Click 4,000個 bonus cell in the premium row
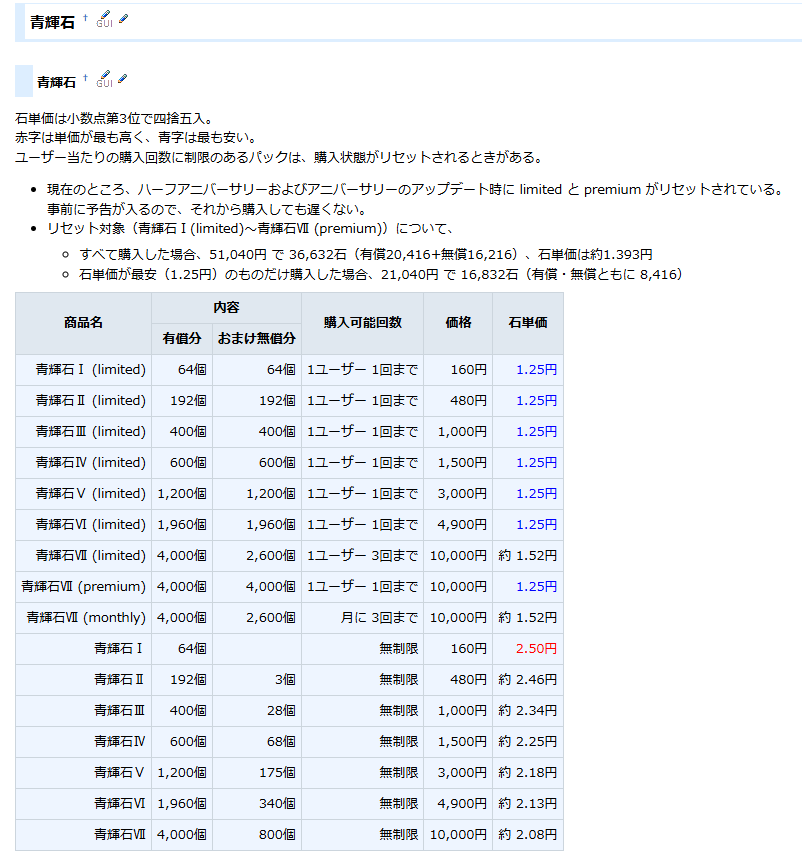This screenshot has width=802, height=861. (256, 587)
